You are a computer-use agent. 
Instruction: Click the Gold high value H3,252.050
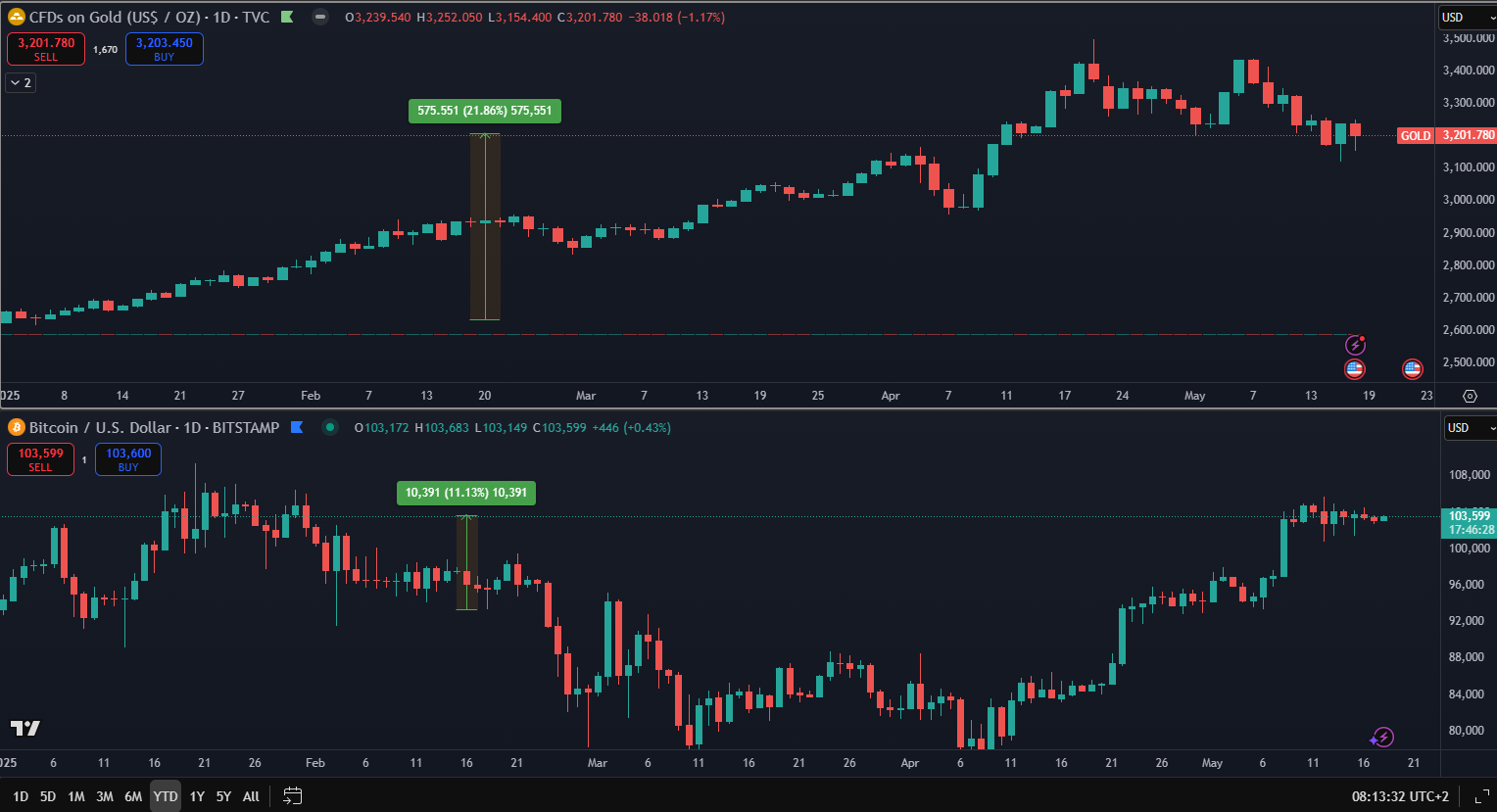pos(448,17)
